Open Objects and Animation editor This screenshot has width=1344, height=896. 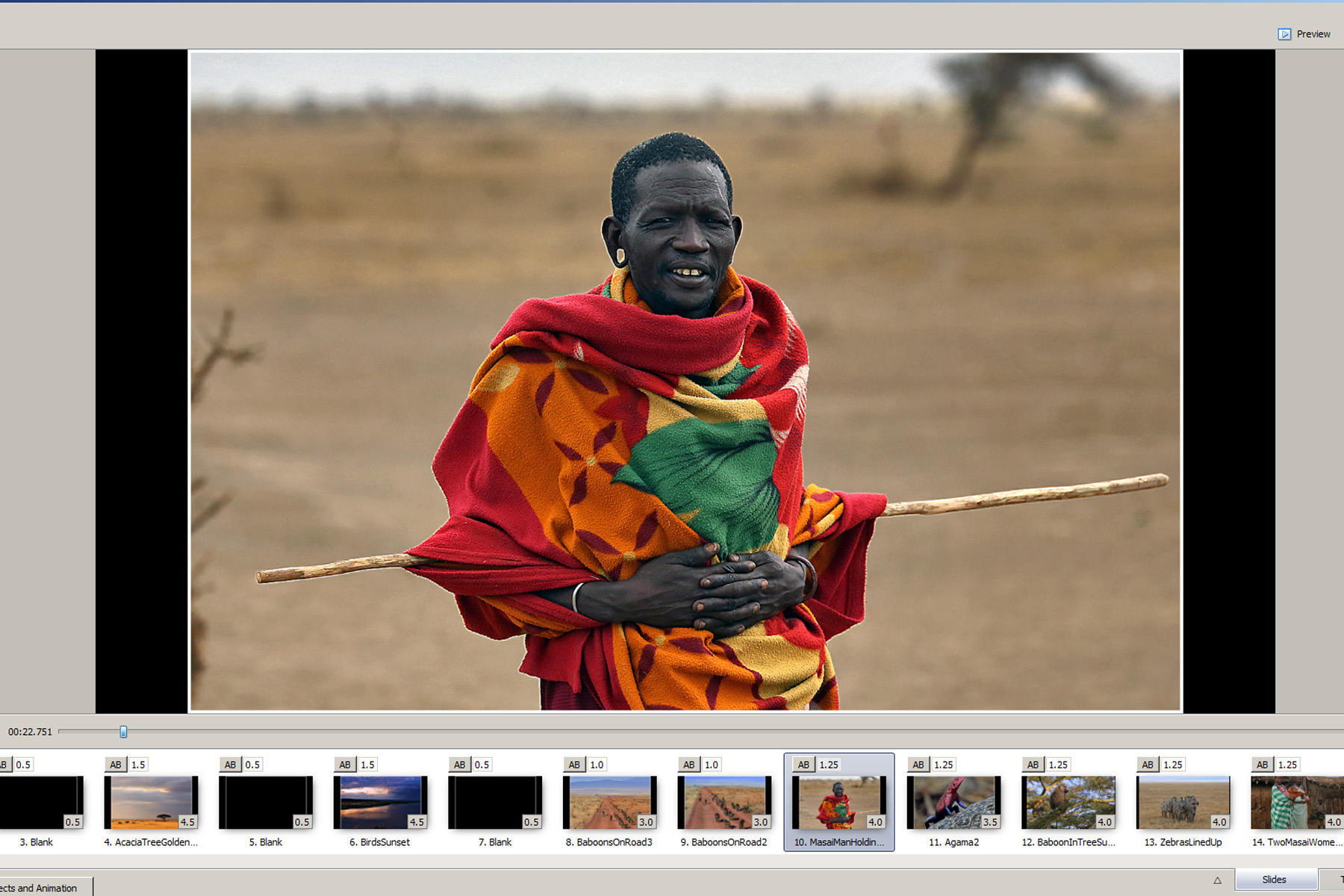(45, 887)
